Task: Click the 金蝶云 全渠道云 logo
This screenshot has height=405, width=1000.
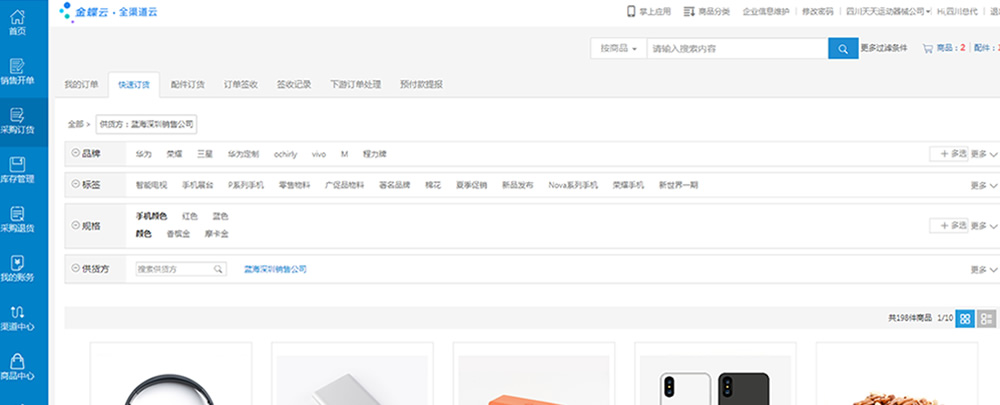Action: tap(108, 11)
